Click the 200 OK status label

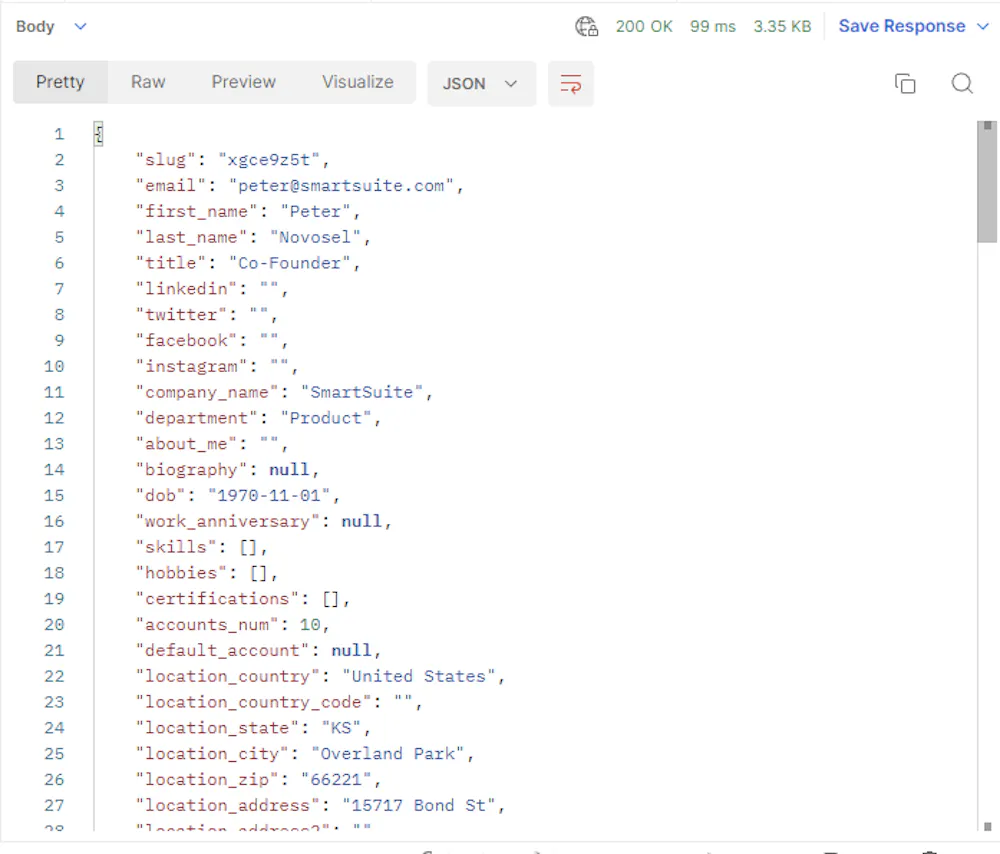point(644,27)
